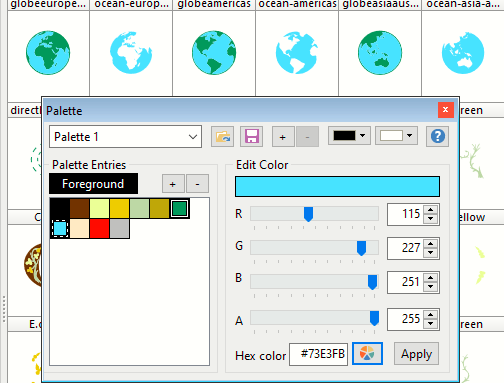Add a new palette with toolbar plus
Image resolution: width=504 pixels, height=383 pixels.
(x=283, y=137)
